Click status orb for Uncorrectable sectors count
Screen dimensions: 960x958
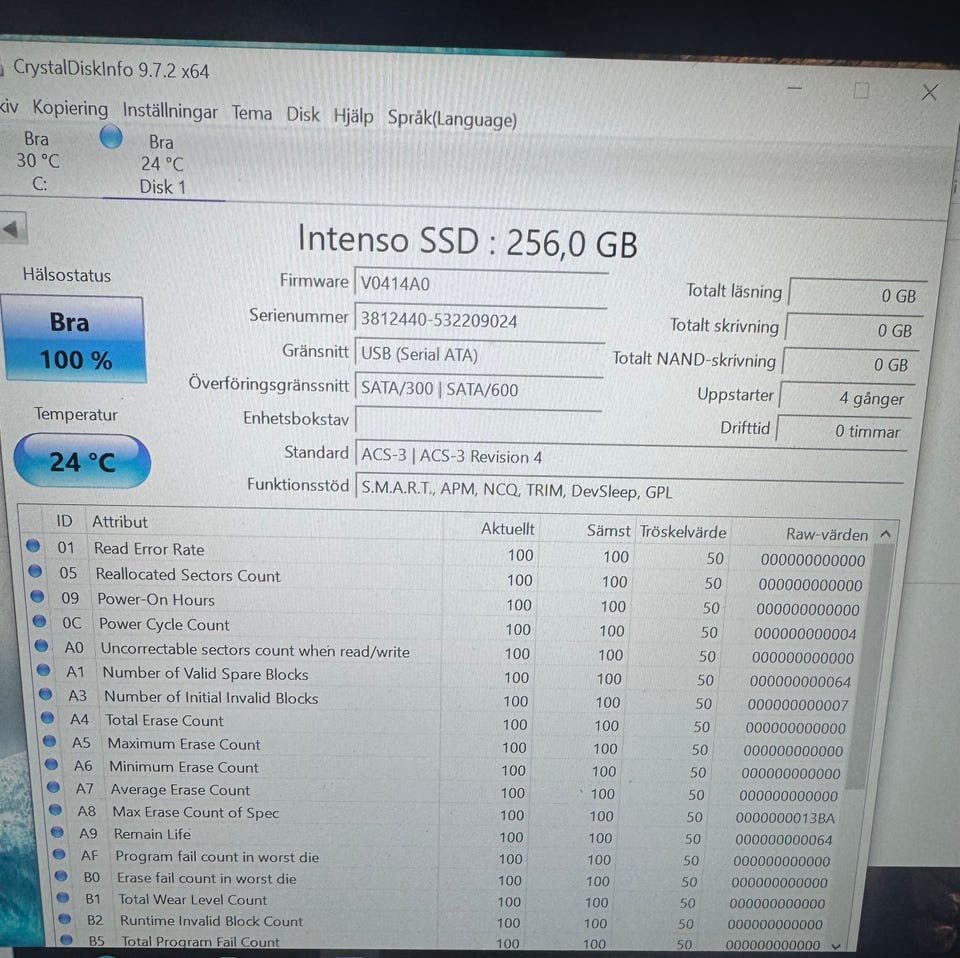[x=42, y=645]
